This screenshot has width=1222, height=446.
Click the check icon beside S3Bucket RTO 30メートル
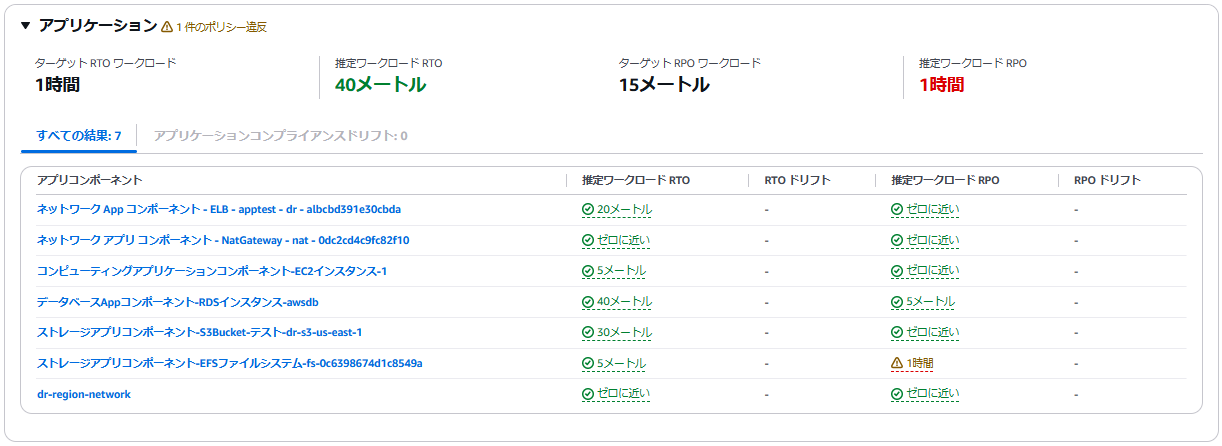[588, 332]
